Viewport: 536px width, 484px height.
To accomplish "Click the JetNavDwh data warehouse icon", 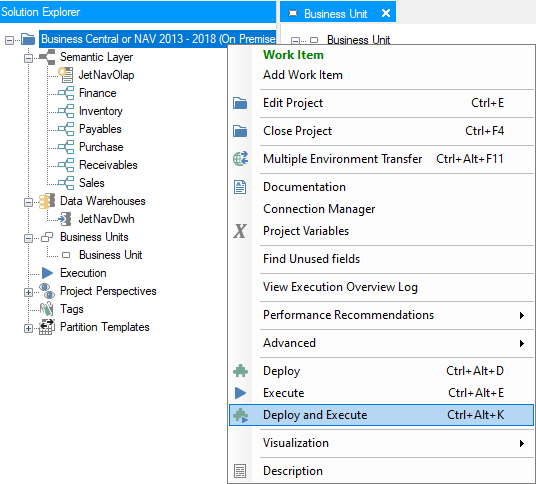I will pyautogui.click(x=65, y=219).
